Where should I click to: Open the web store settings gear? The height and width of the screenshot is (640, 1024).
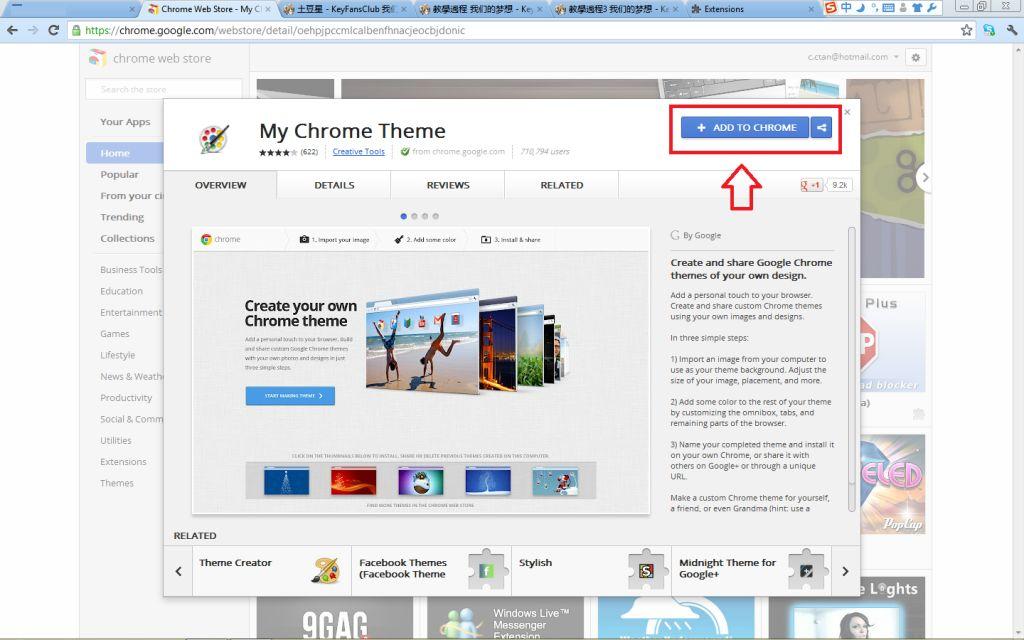(916, 58)
